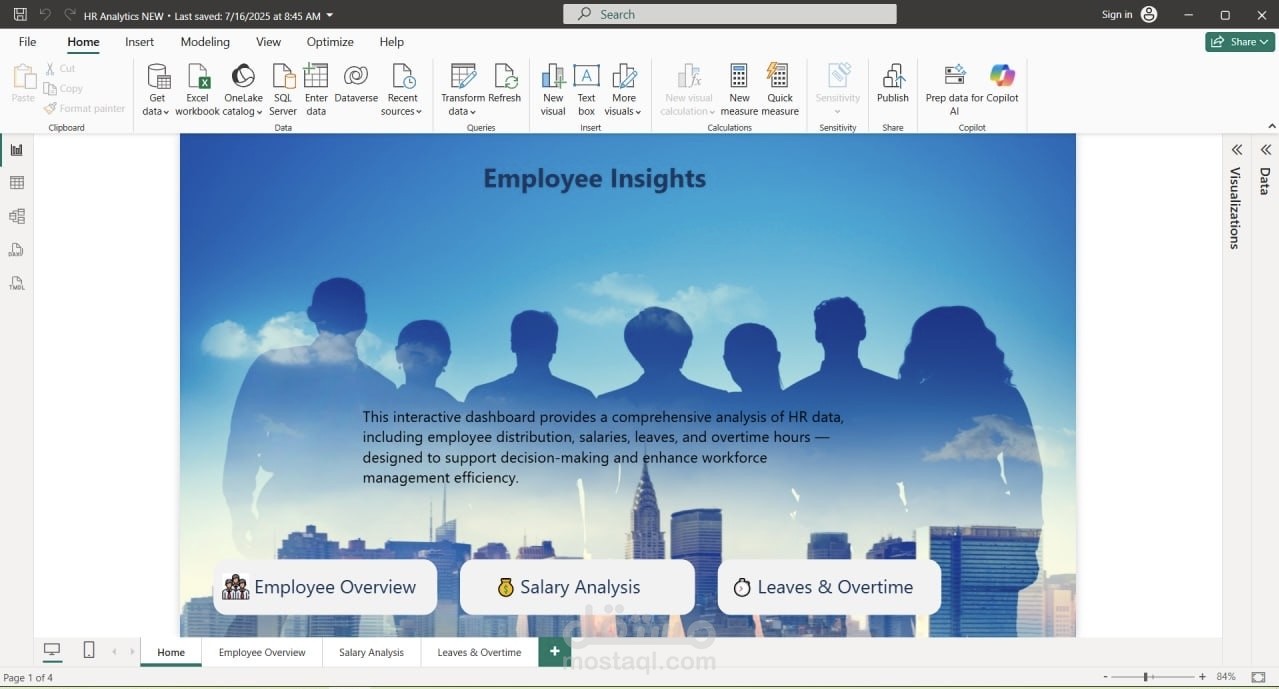
Task: Click the Sign in link
Action: pyautogui.click(x=1117, y=15)
